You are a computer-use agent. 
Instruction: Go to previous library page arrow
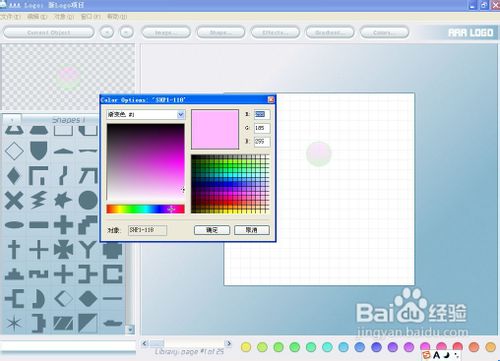(144, 343)
